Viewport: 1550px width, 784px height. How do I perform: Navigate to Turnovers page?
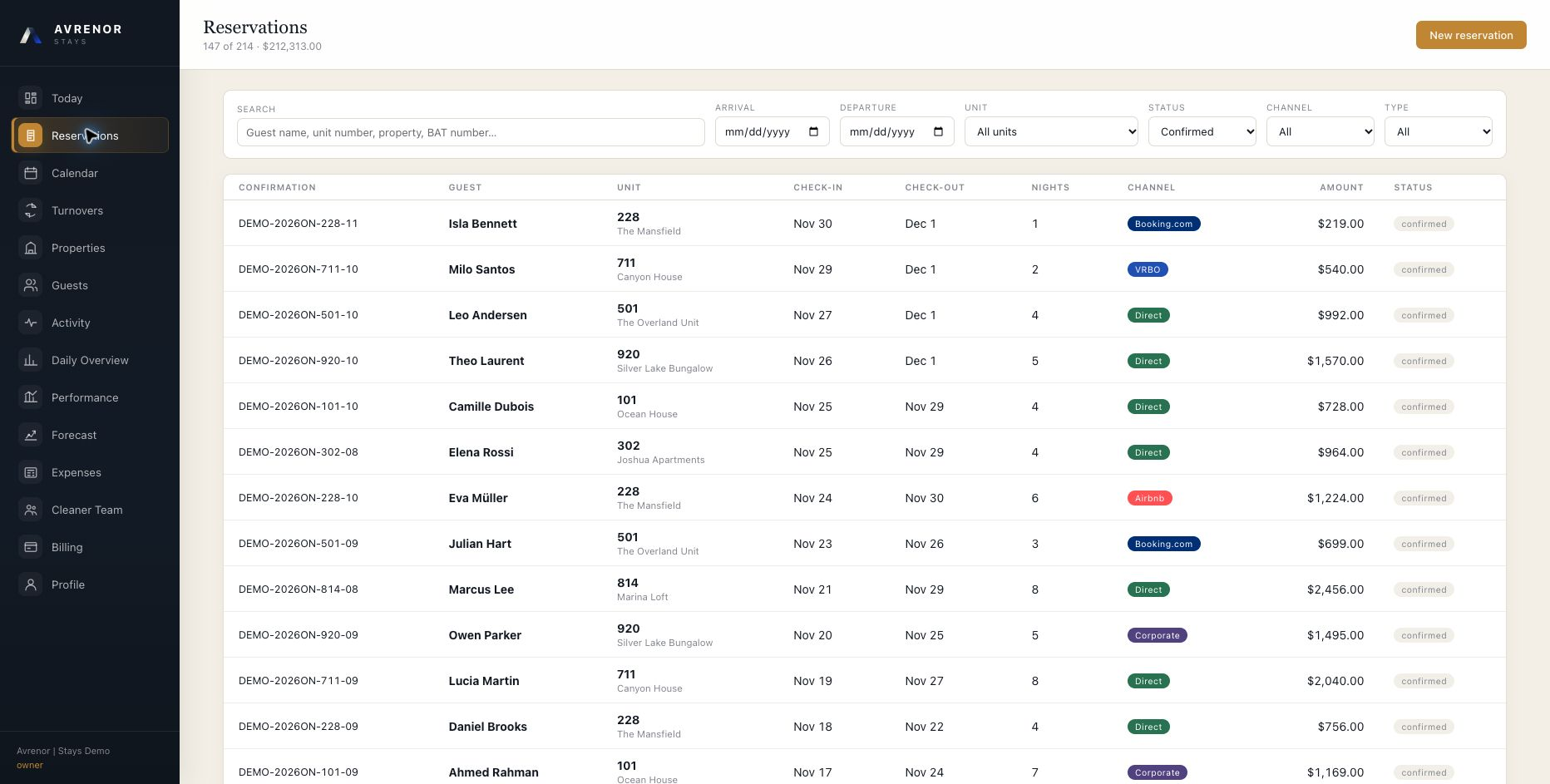tap(90, 210)
